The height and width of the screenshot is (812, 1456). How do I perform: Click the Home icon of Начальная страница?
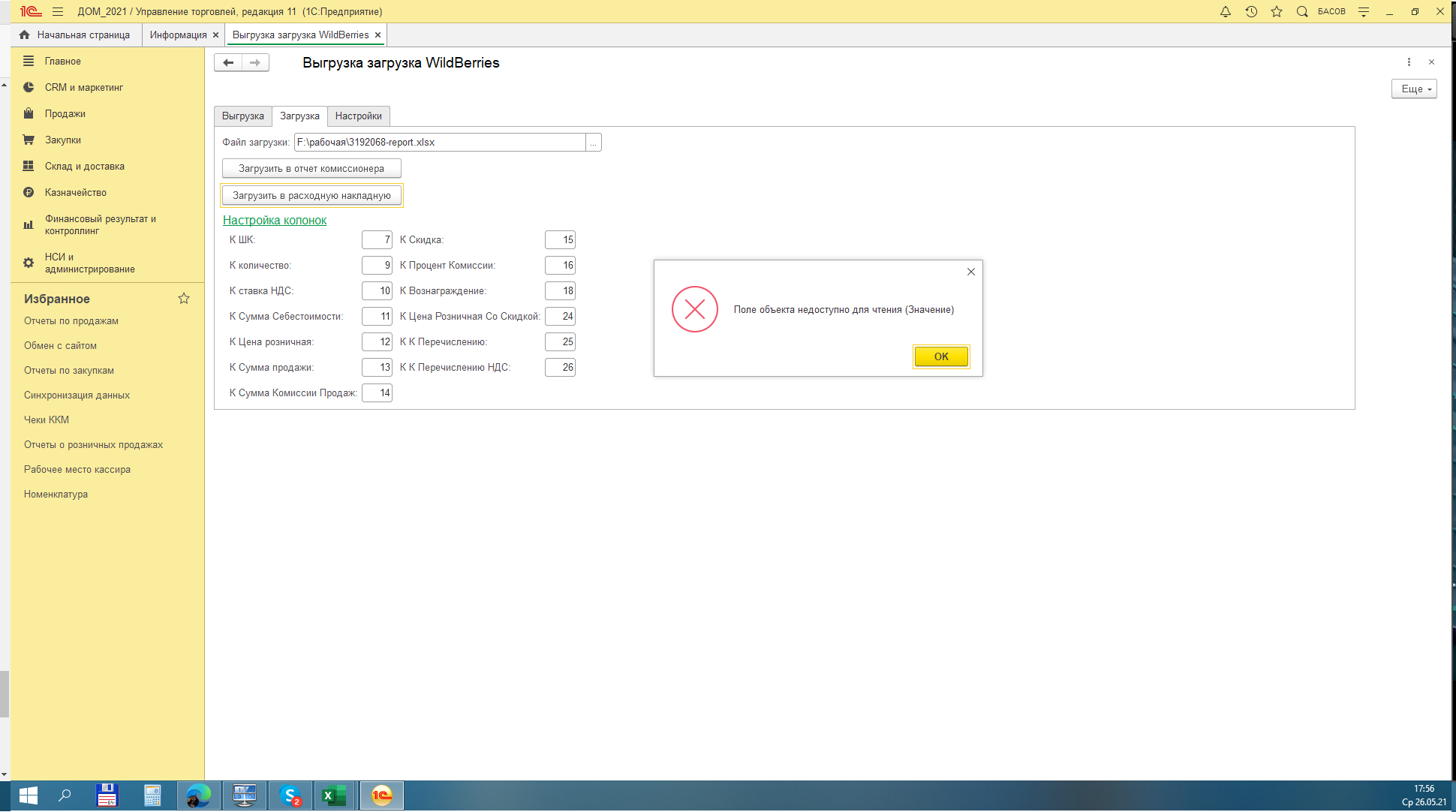coord(24,35)
